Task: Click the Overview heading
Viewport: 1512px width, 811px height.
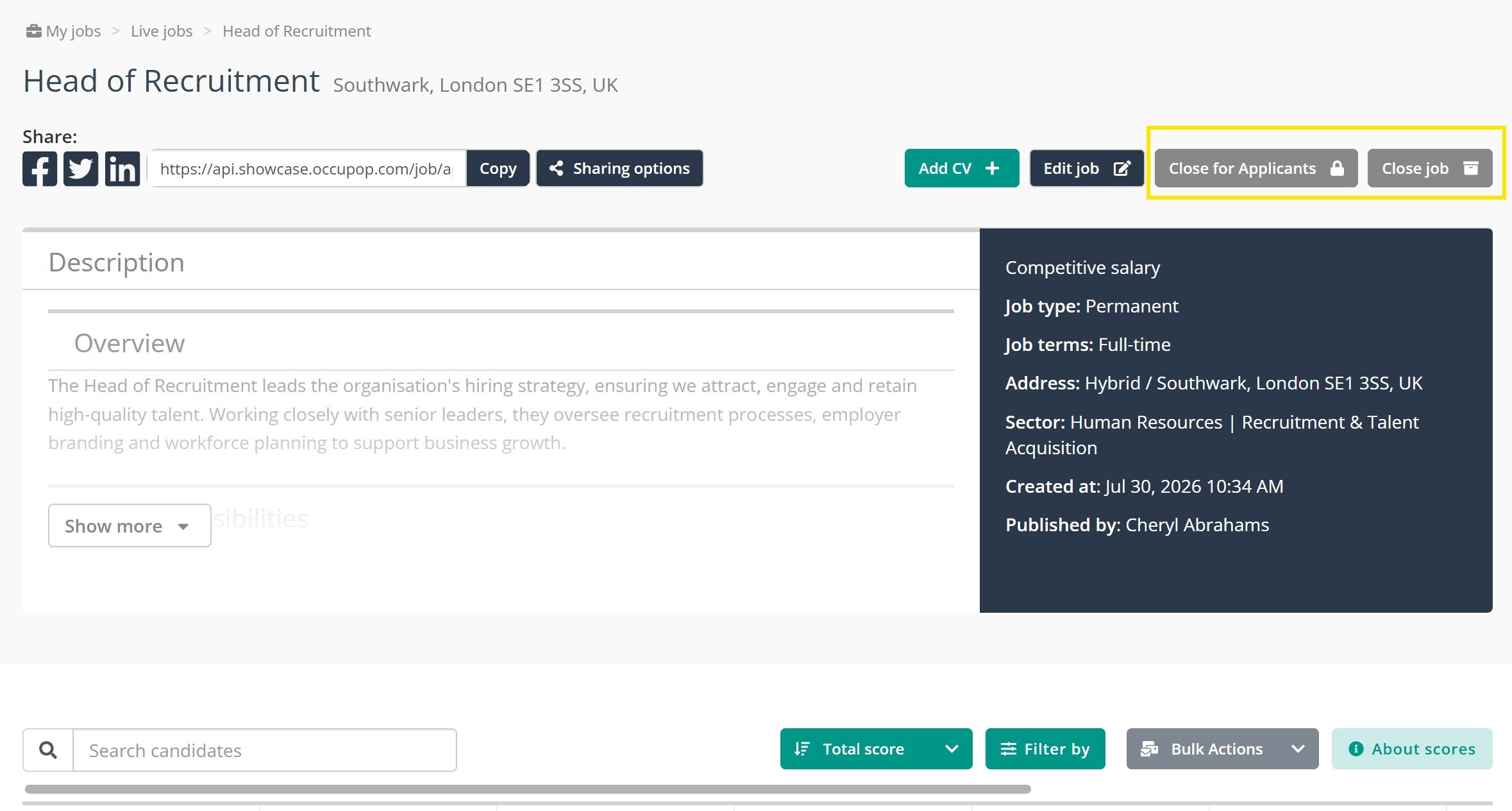Action: pyautogui.click(x=130, y=343)
